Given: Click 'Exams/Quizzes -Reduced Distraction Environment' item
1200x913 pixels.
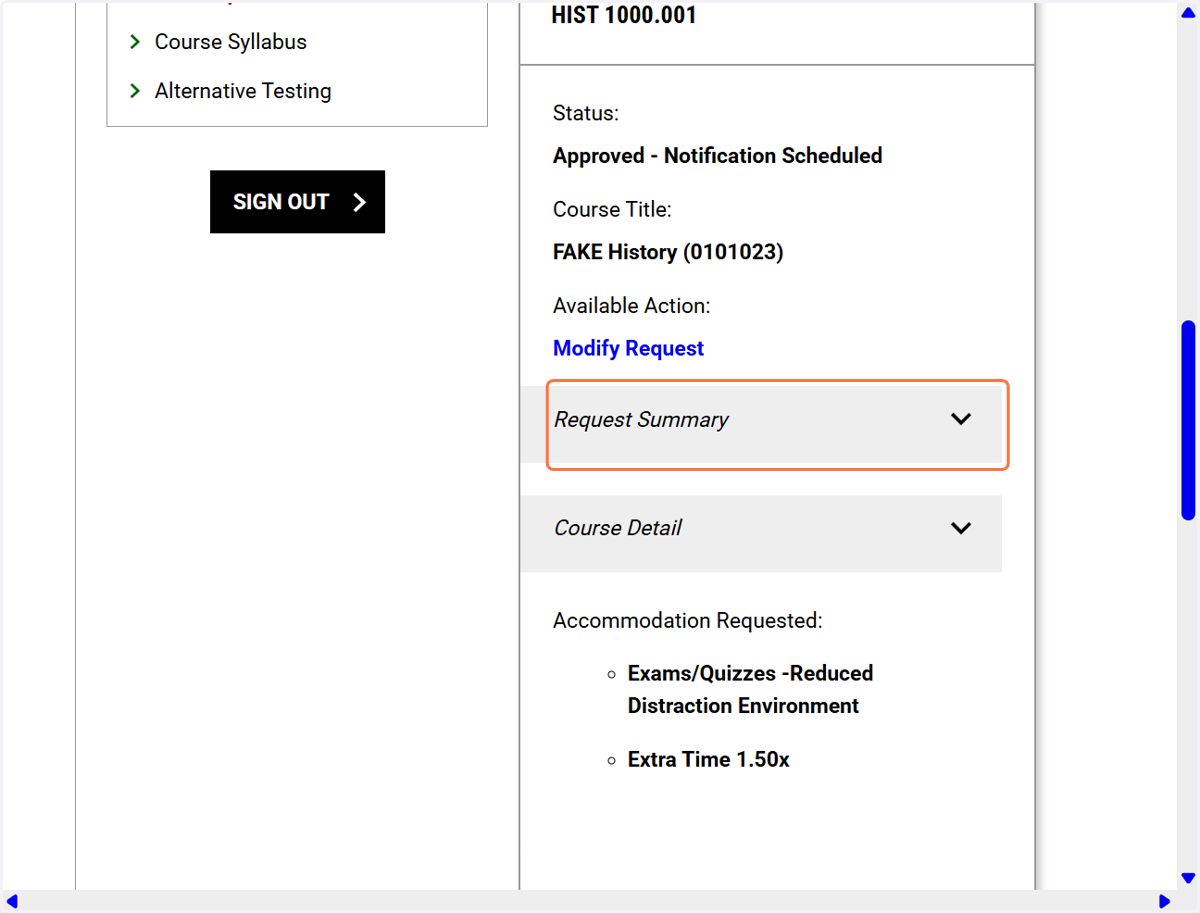Looking at the screenshot, I should point(750,689).
